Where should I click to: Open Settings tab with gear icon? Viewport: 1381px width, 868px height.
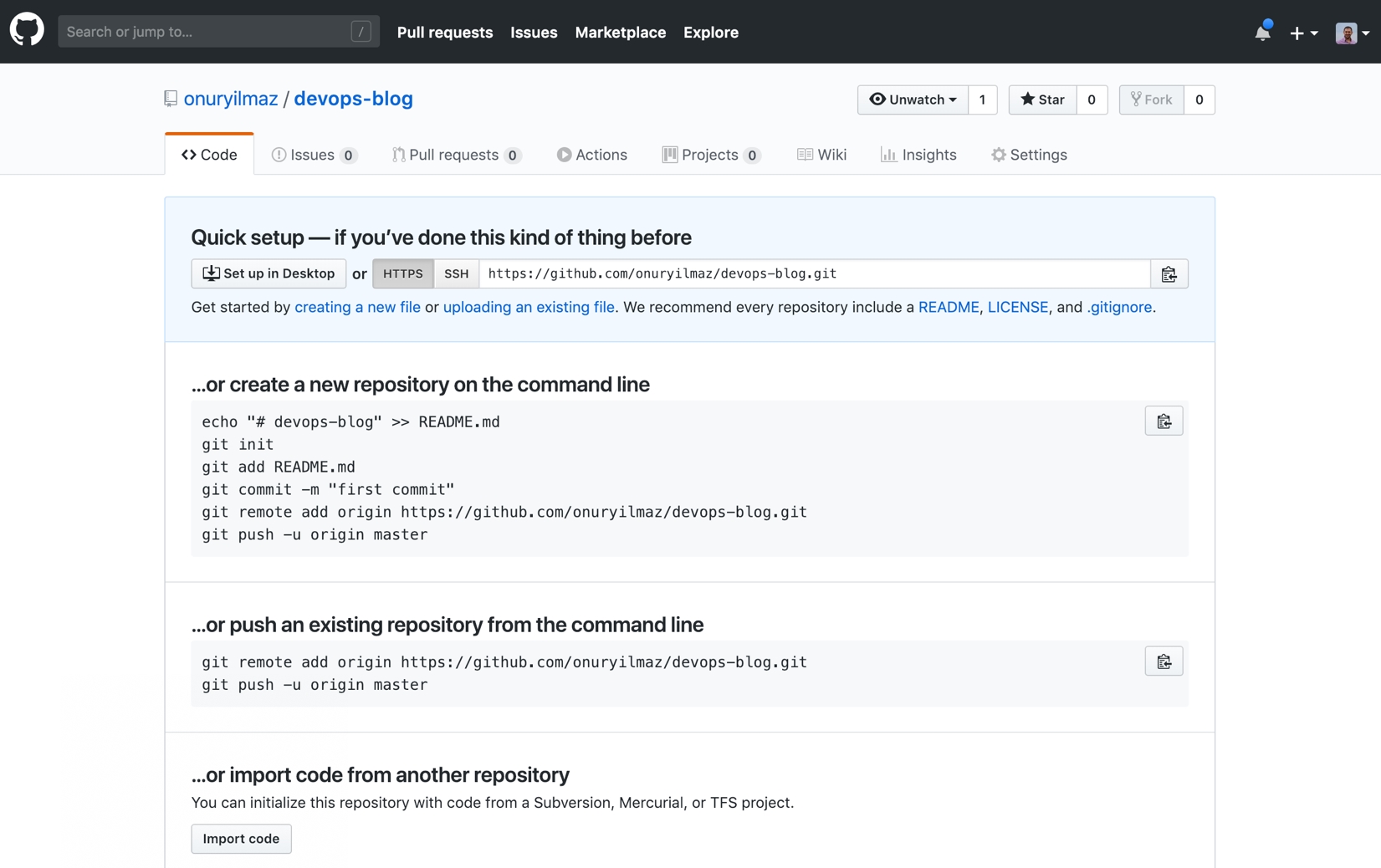1029,155
